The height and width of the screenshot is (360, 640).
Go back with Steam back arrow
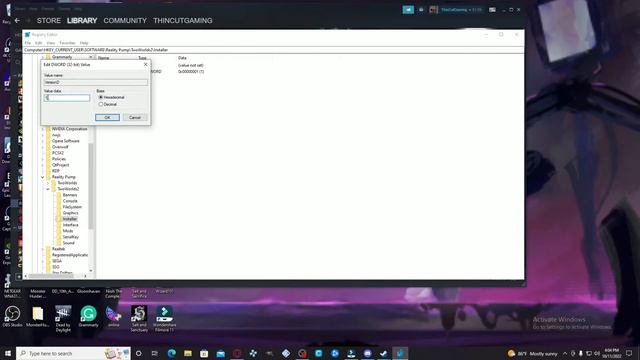17,20
